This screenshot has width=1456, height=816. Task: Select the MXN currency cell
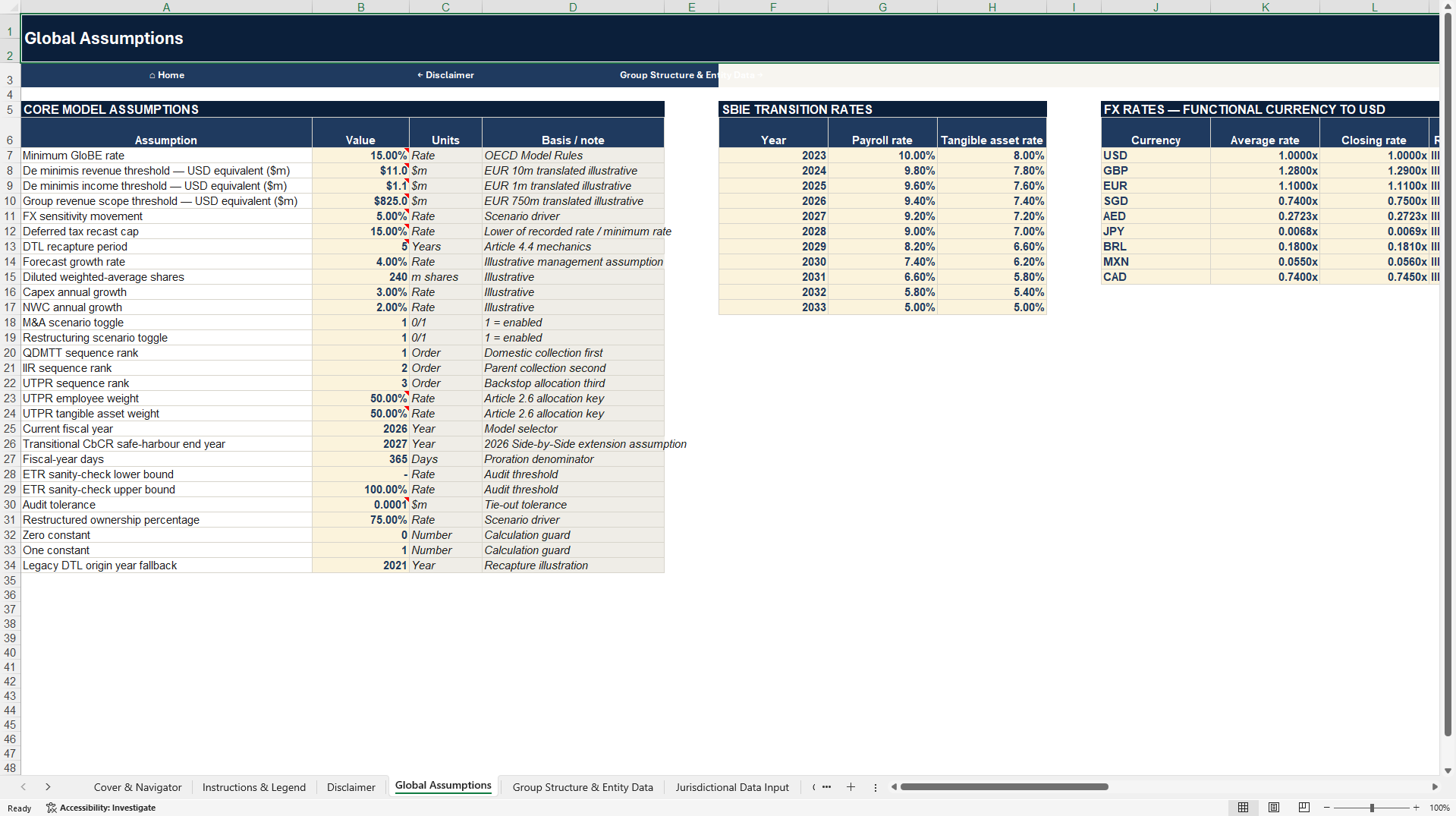1156,262
